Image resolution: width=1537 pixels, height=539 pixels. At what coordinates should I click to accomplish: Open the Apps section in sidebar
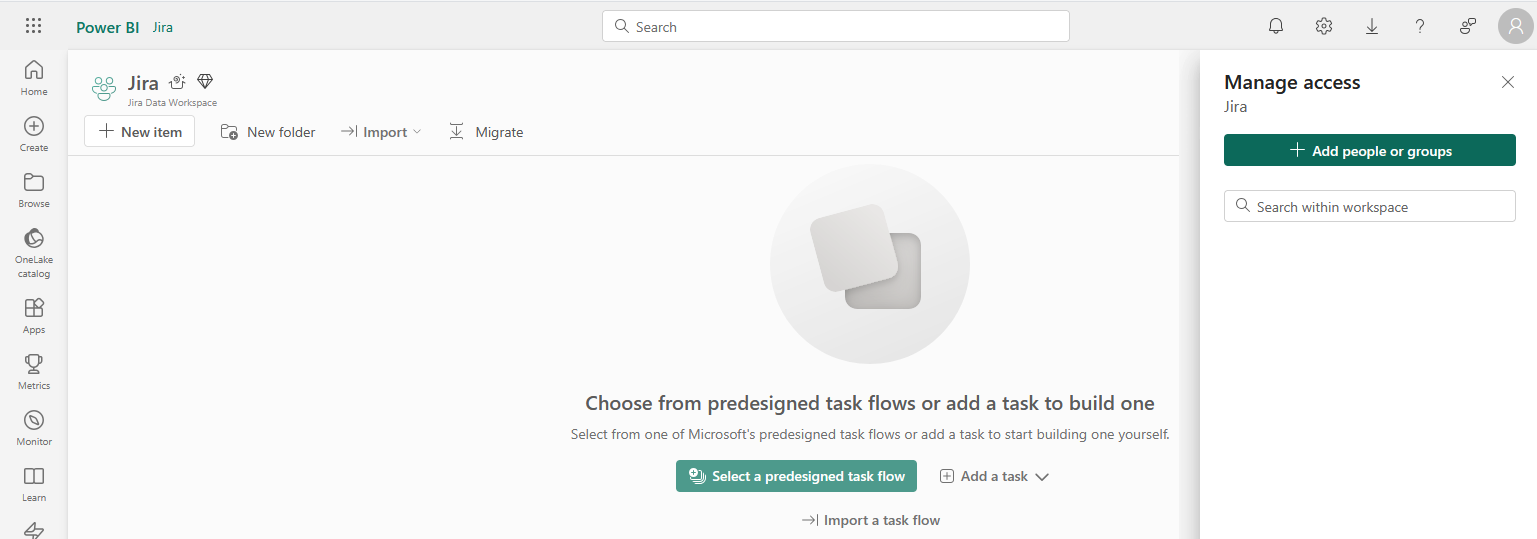click(x=34, y=316)
